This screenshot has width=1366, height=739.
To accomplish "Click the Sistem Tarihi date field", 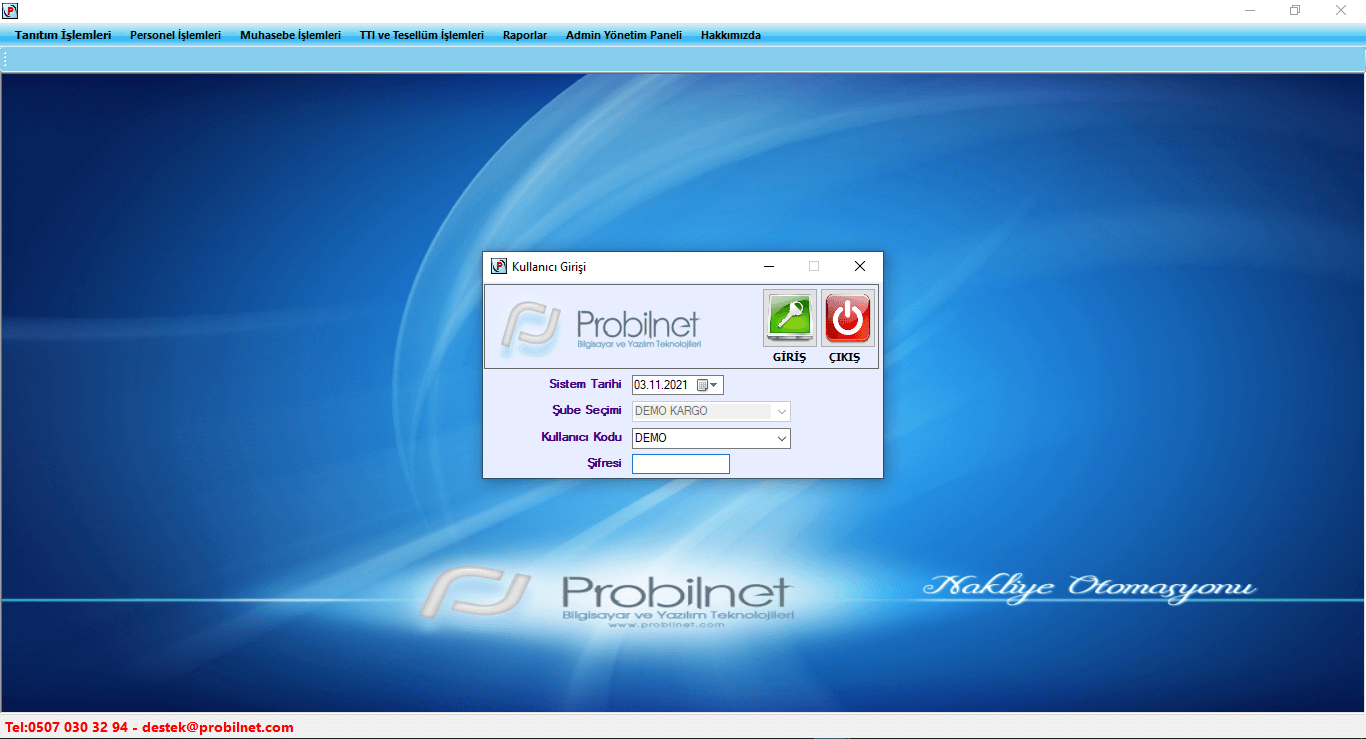I will (x=661, y=385).
